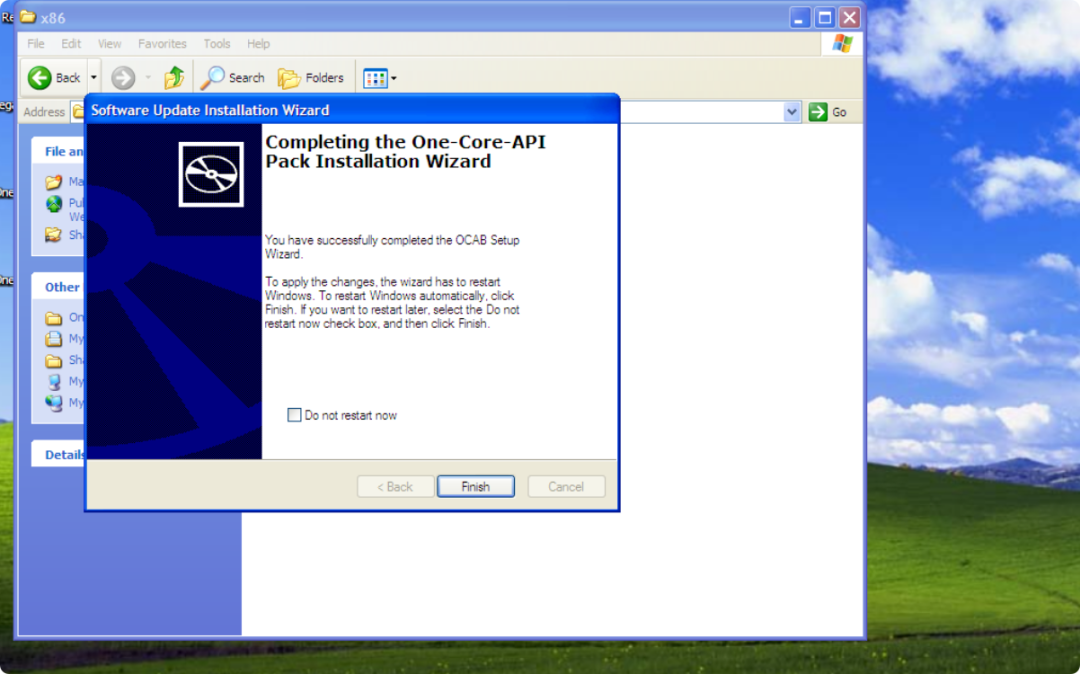Screen dimensions: 1080x674
Task: Click the green Back arrow icon
Action: click(40, 78)
